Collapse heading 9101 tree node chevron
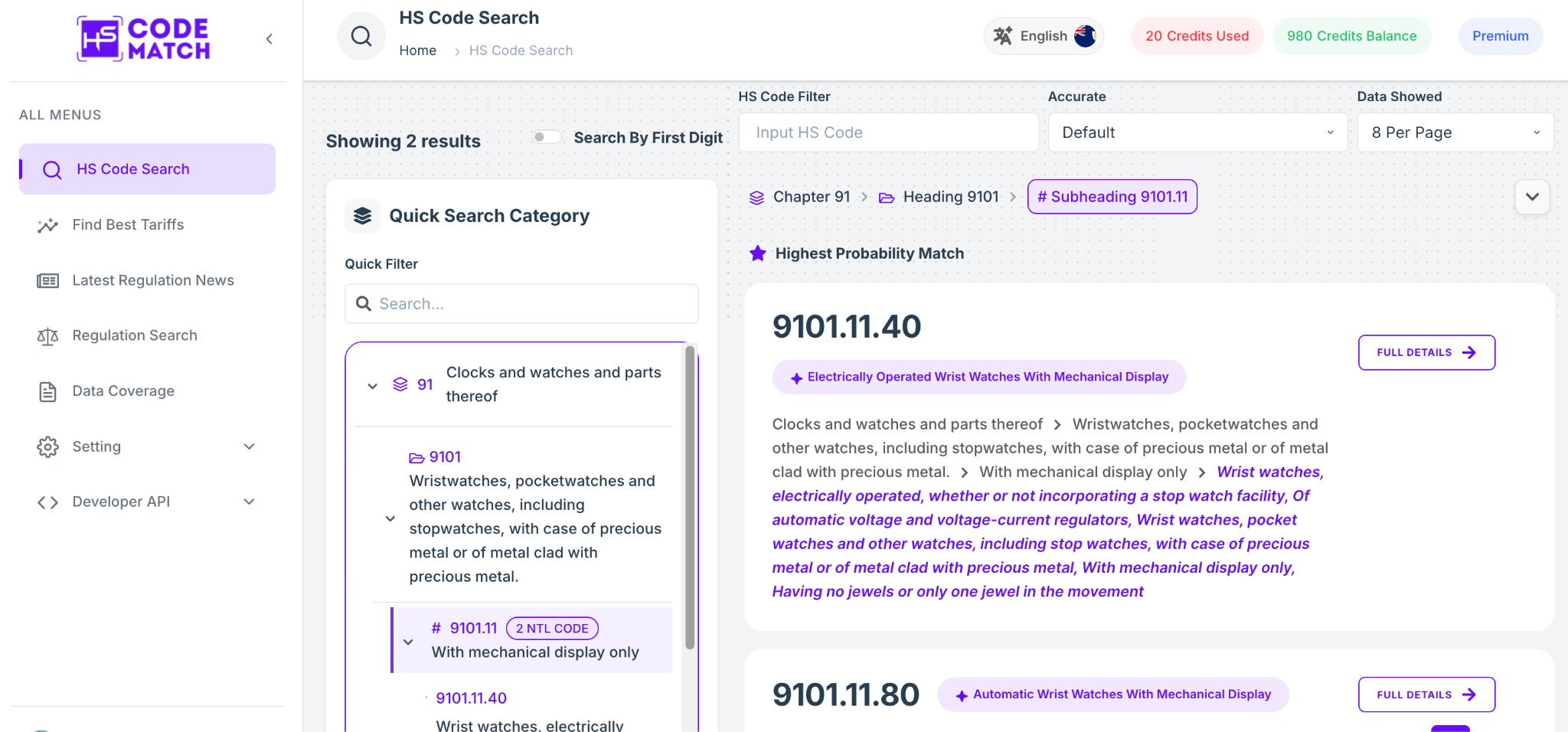 click(390, 519)
